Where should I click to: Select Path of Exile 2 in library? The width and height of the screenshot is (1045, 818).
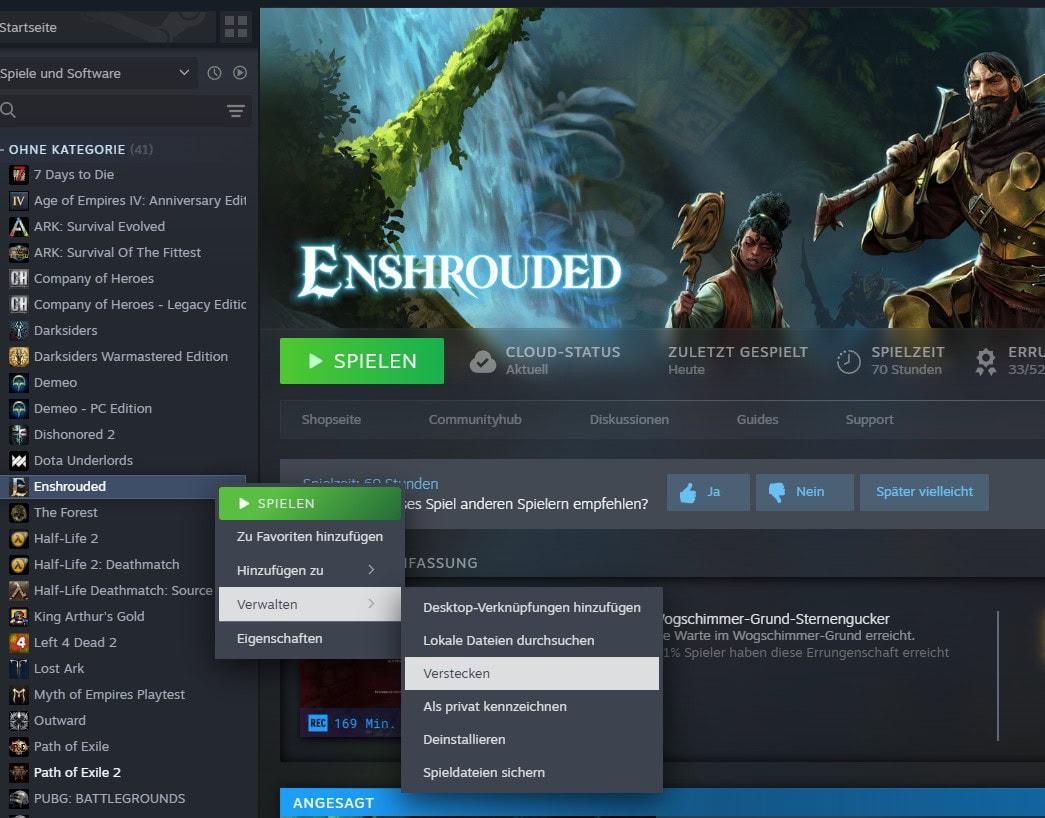(77, 772)
